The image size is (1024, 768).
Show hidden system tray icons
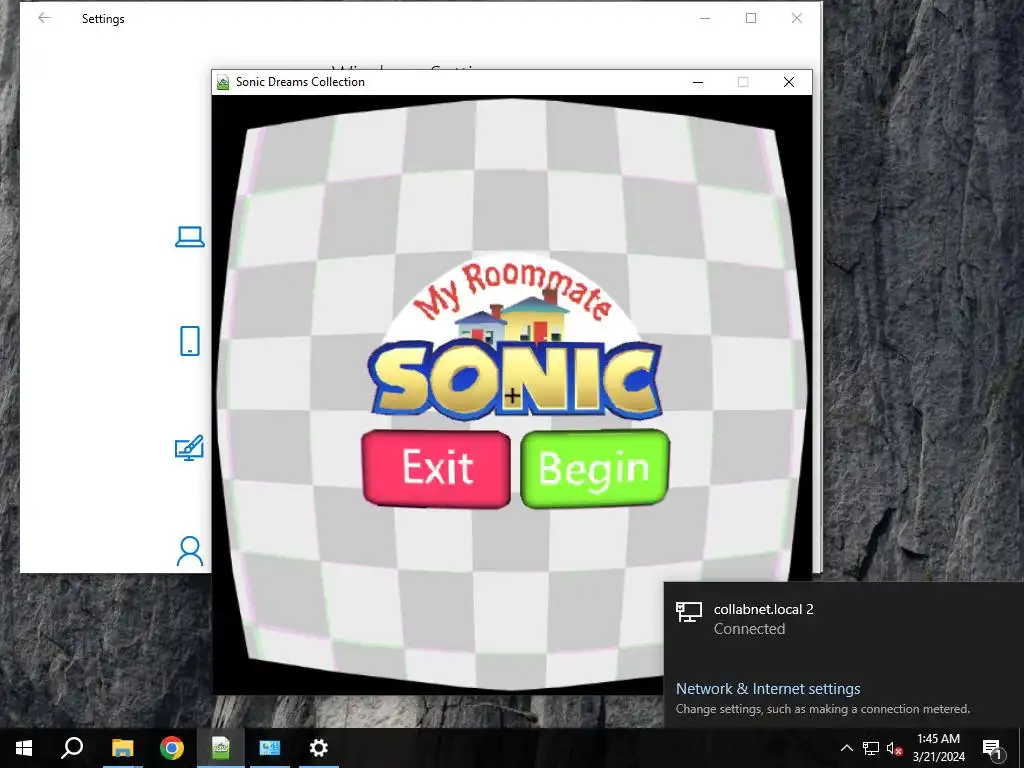[846, 748]
